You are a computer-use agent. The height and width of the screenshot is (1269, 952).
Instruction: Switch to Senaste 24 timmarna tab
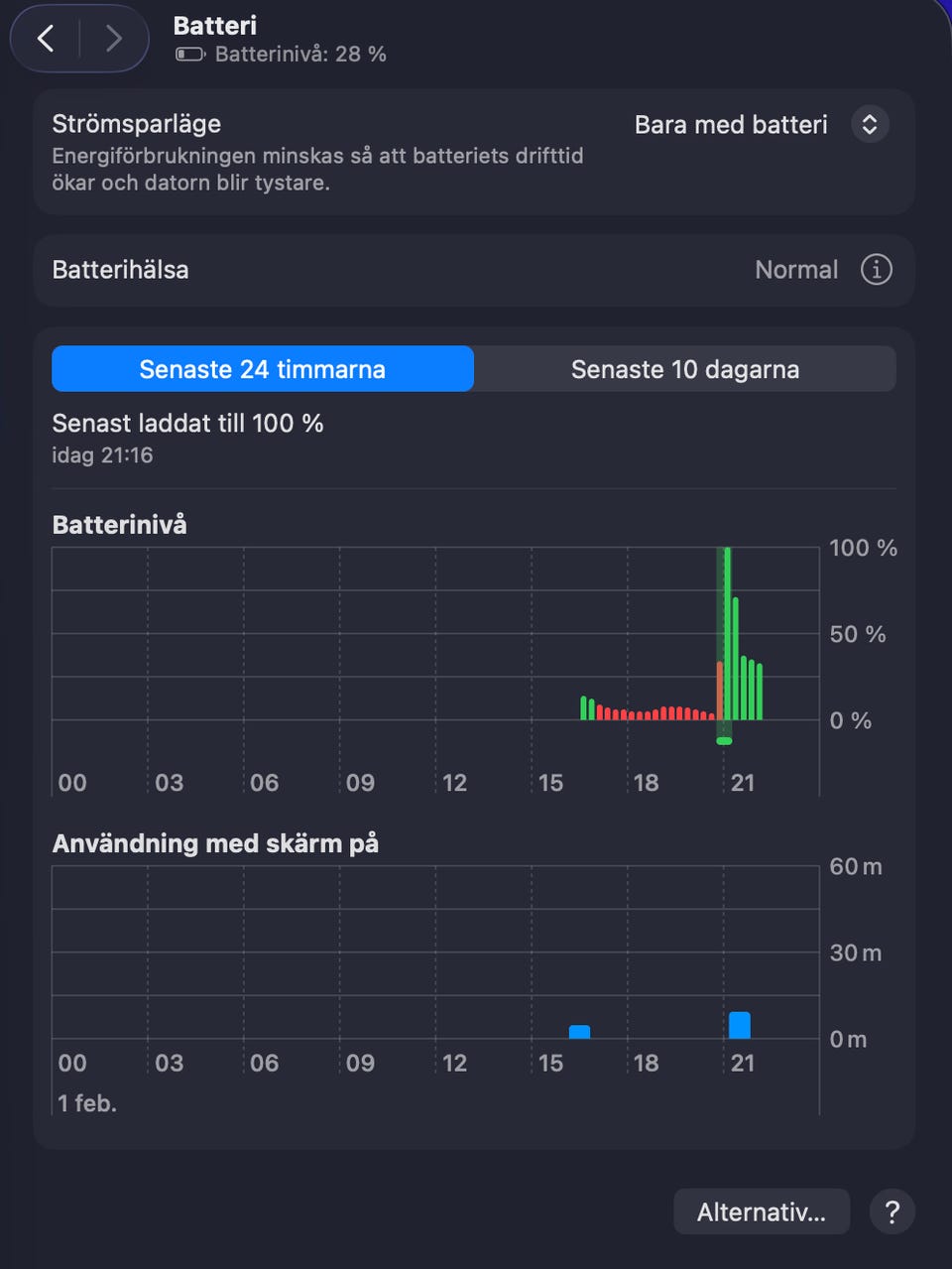(x=263, y=369)
